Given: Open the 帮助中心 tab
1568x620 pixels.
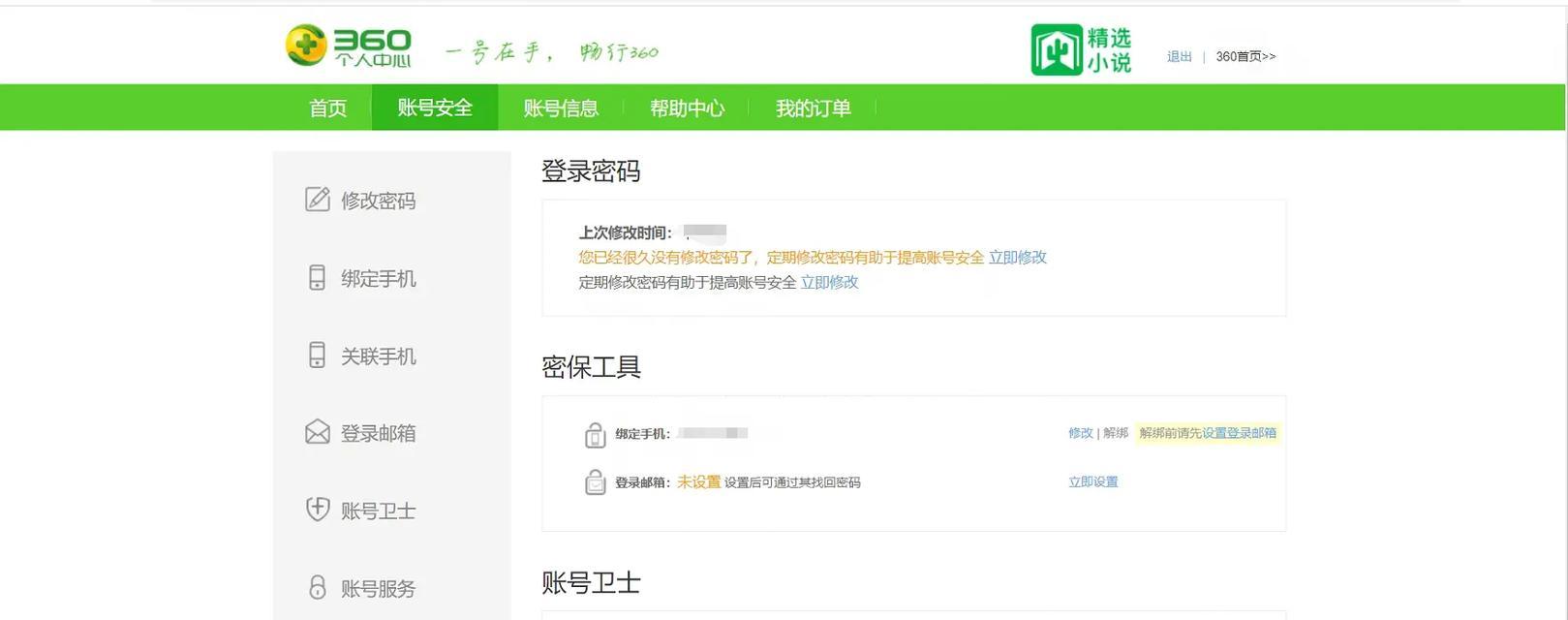Looking at the screenshot, I should pyautogui.click(x=687, y=108).
